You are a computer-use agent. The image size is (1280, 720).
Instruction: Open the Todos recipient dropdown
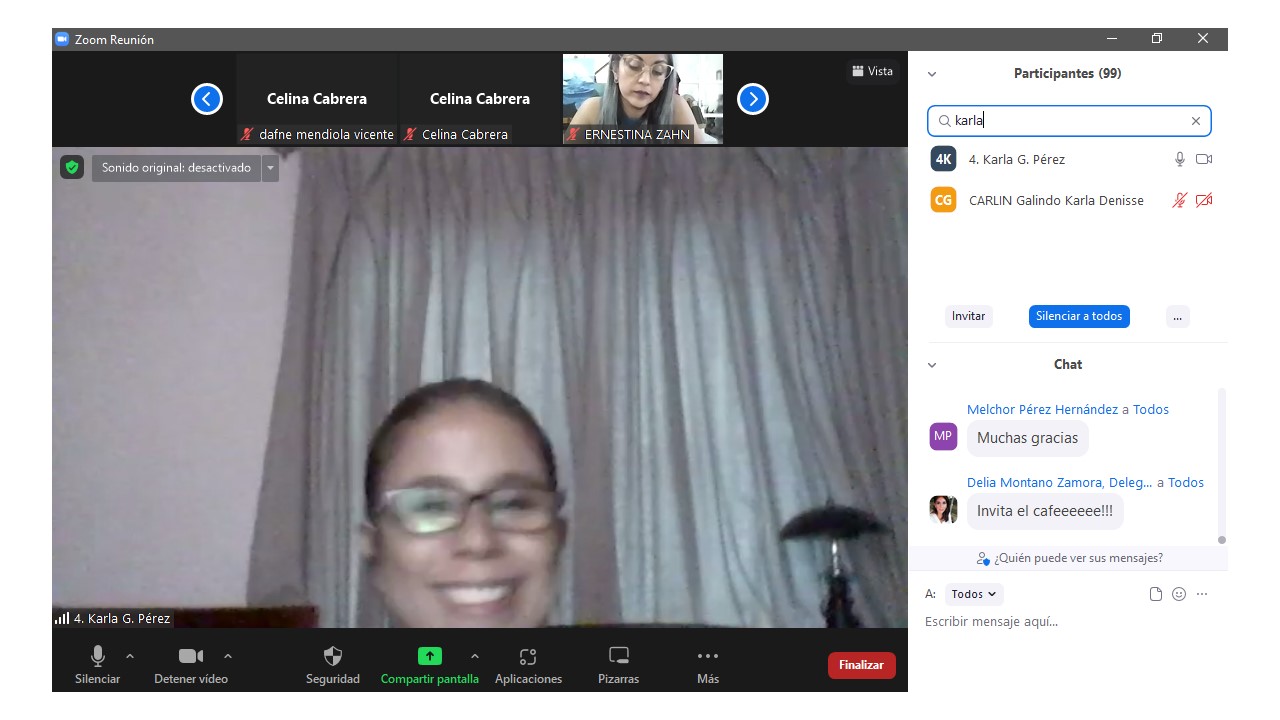[973, 594]
